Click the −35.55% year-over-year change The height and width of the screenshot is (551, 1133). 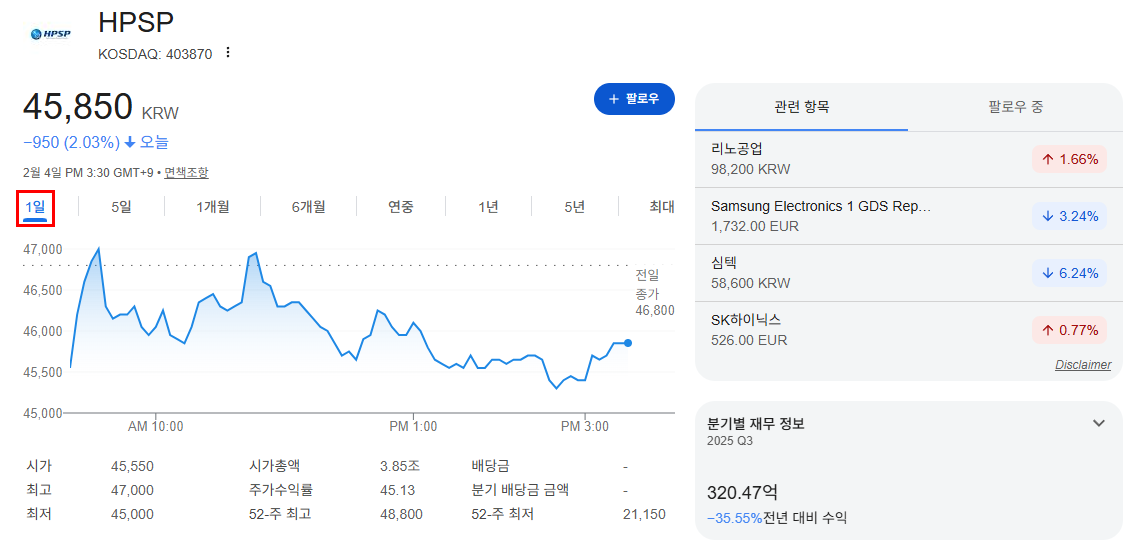735,518
